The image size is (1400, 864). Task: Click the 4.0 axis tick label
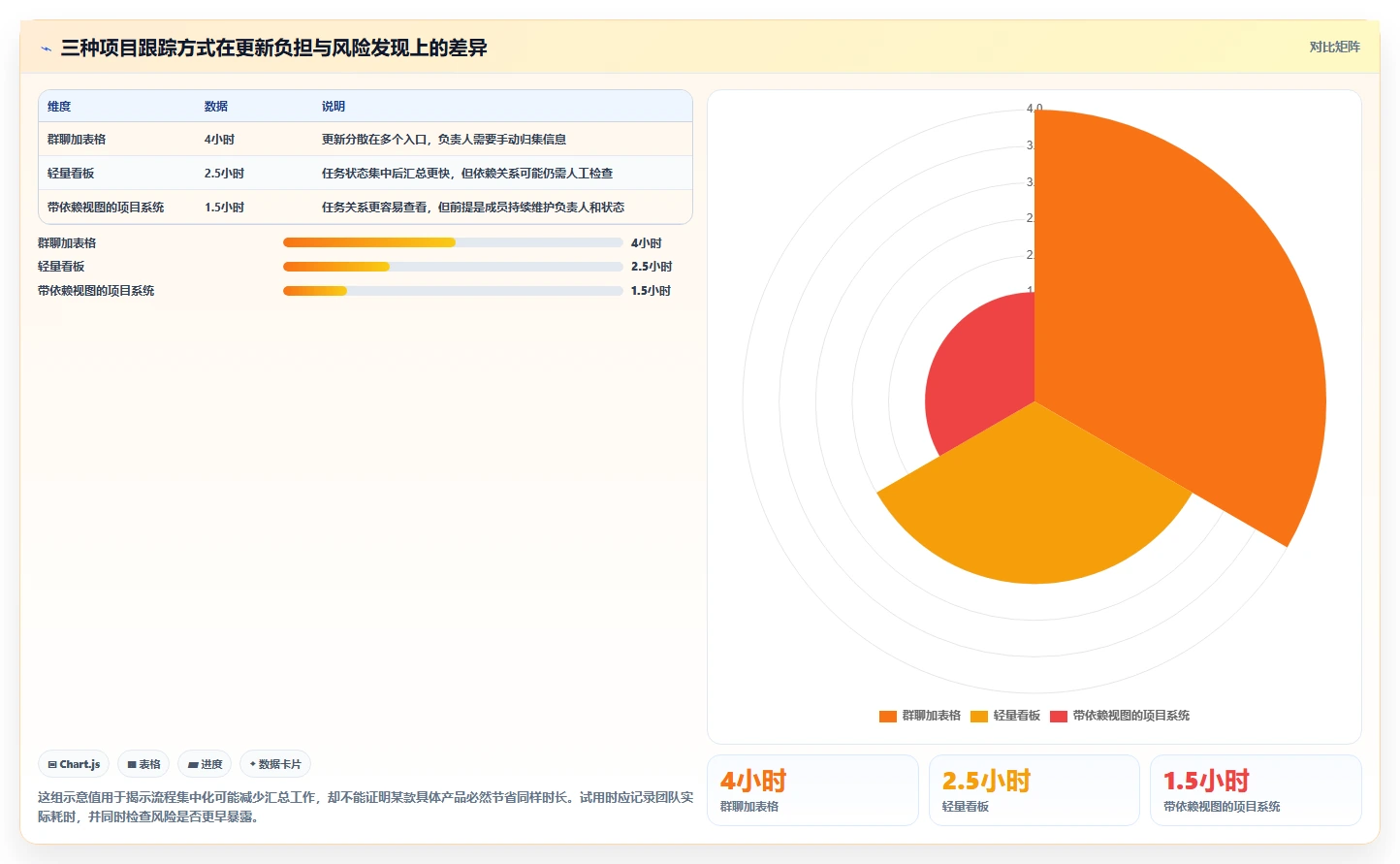1034,109
